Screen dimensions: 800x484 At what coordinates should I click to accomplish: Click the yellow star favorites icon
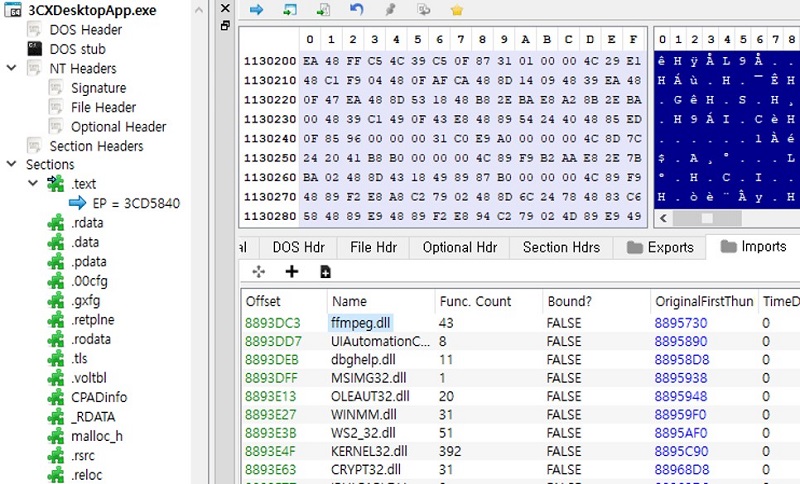click(x=457, y=10)
